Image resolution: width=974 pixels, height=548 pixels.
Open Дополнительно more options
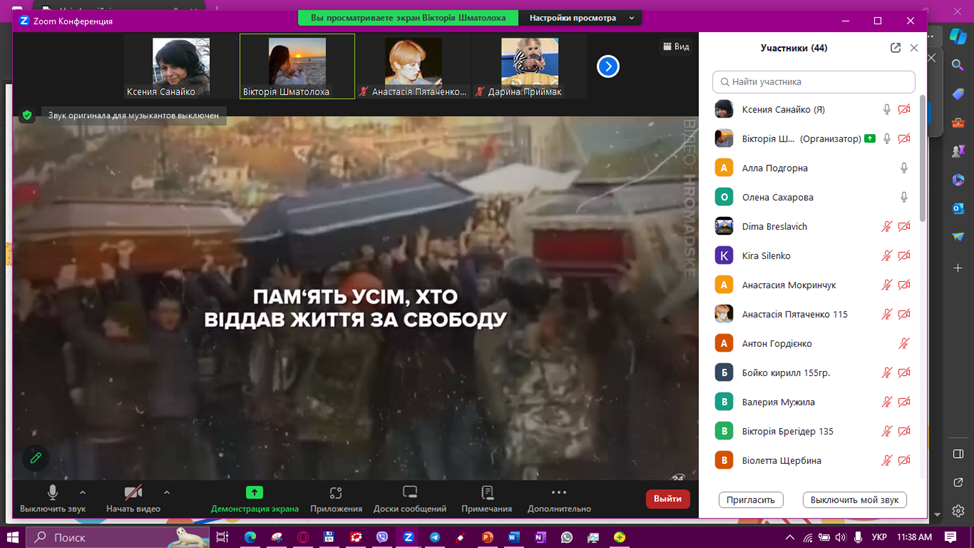click(x=558, y=499)
